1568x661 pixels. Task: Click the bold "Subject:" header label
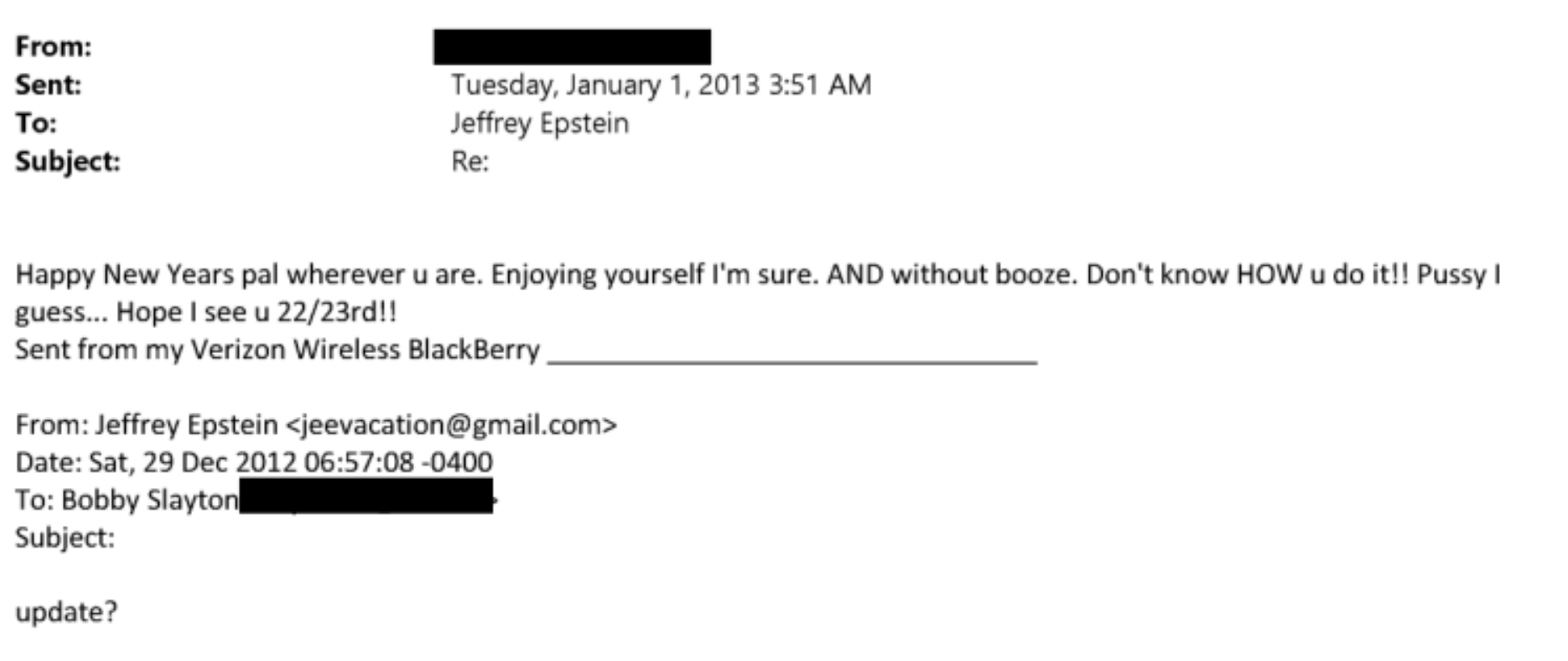point(68,161)
